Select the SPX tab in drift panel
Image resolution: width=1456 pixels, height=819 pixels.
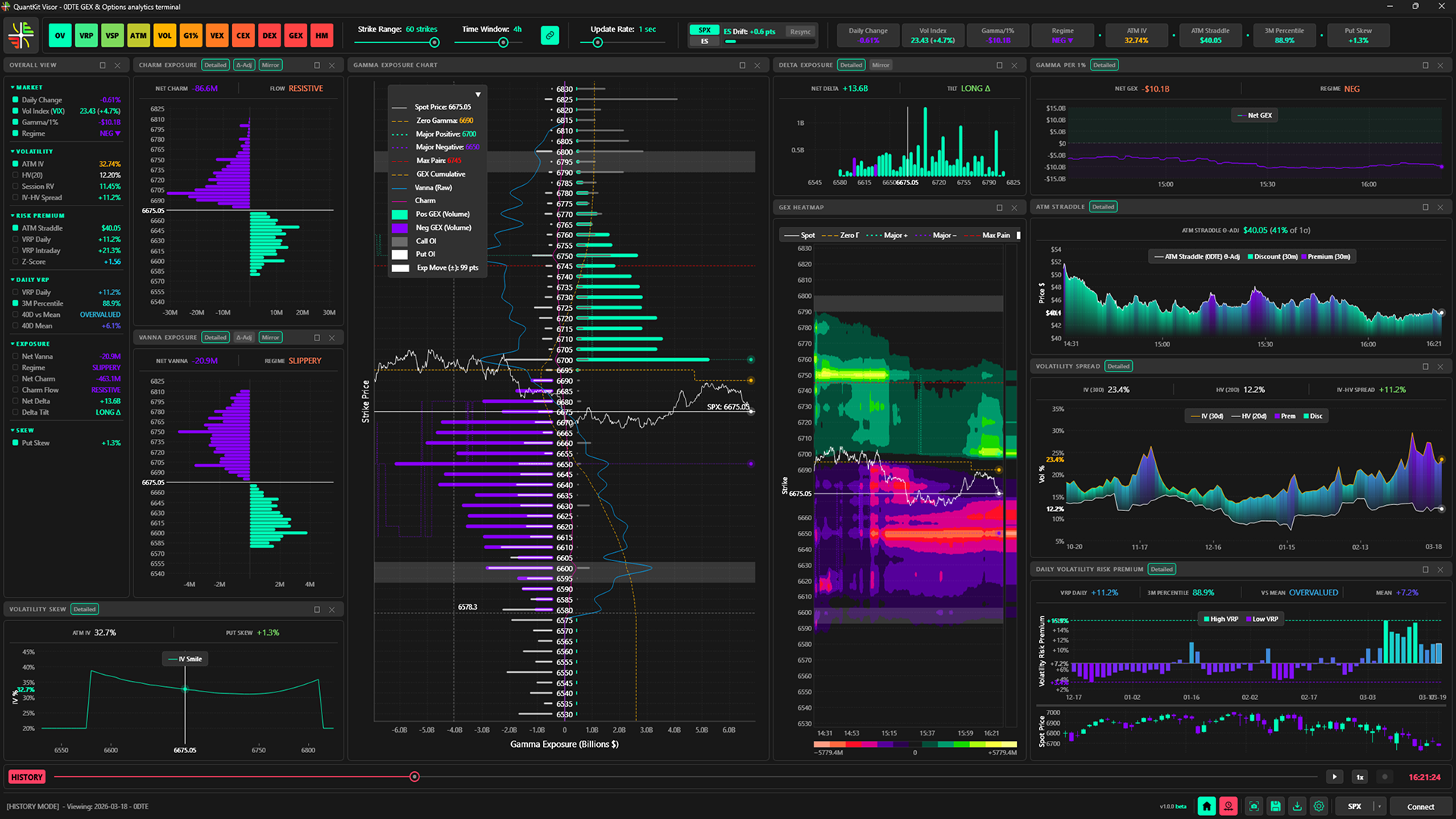[704, 30]
